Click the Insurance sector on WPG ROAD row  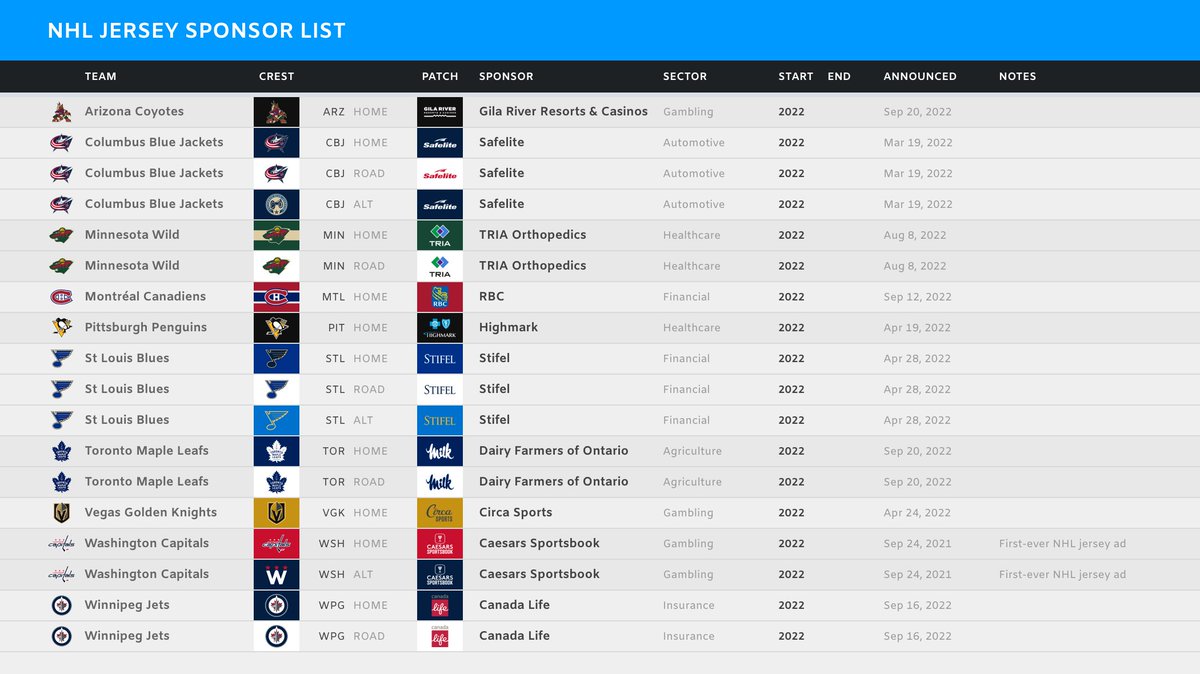[x=689, y=636]
